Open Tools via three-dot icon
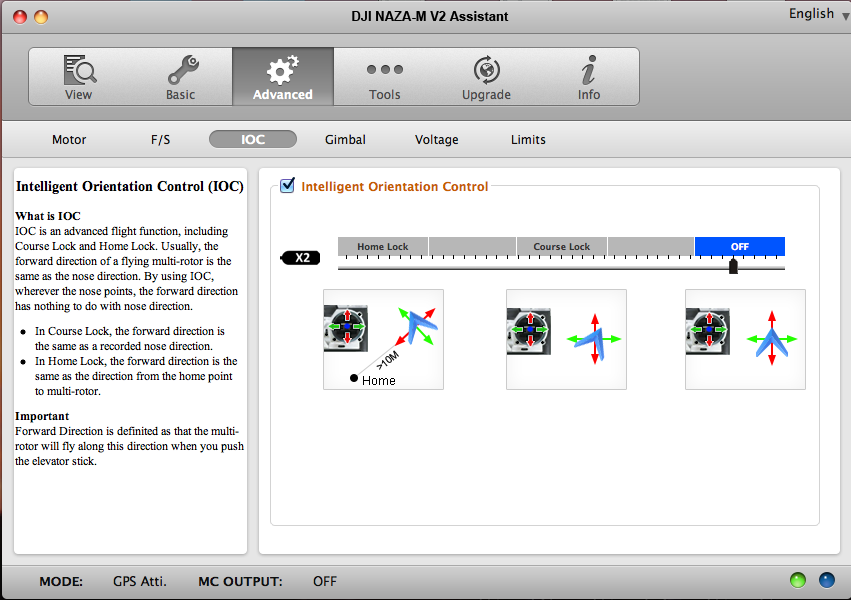 385,69
